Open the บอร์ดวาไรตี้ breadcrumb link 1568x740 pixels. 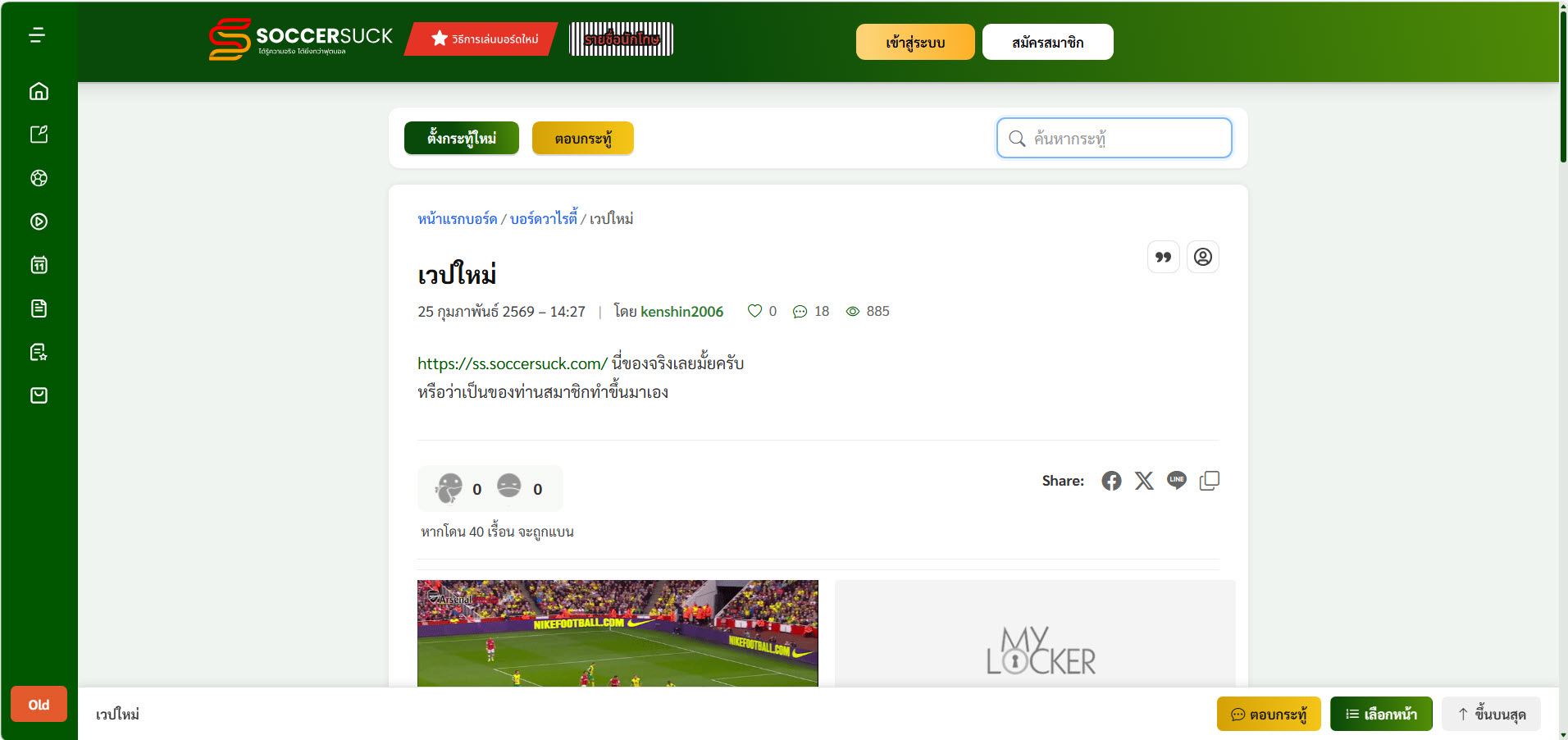coord(544,219)
